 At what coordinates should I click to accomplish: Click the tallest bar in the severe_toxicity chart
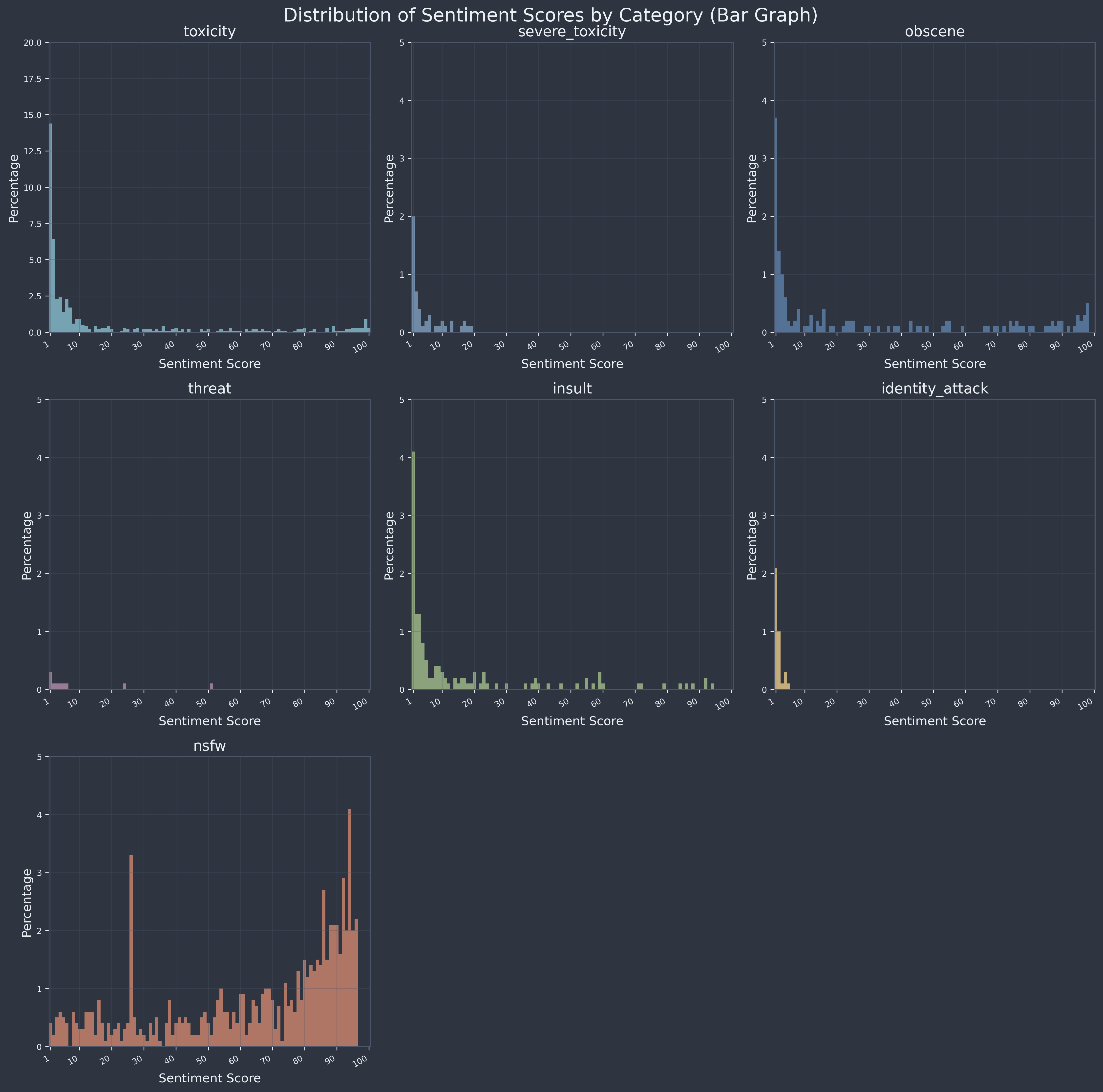413,274
